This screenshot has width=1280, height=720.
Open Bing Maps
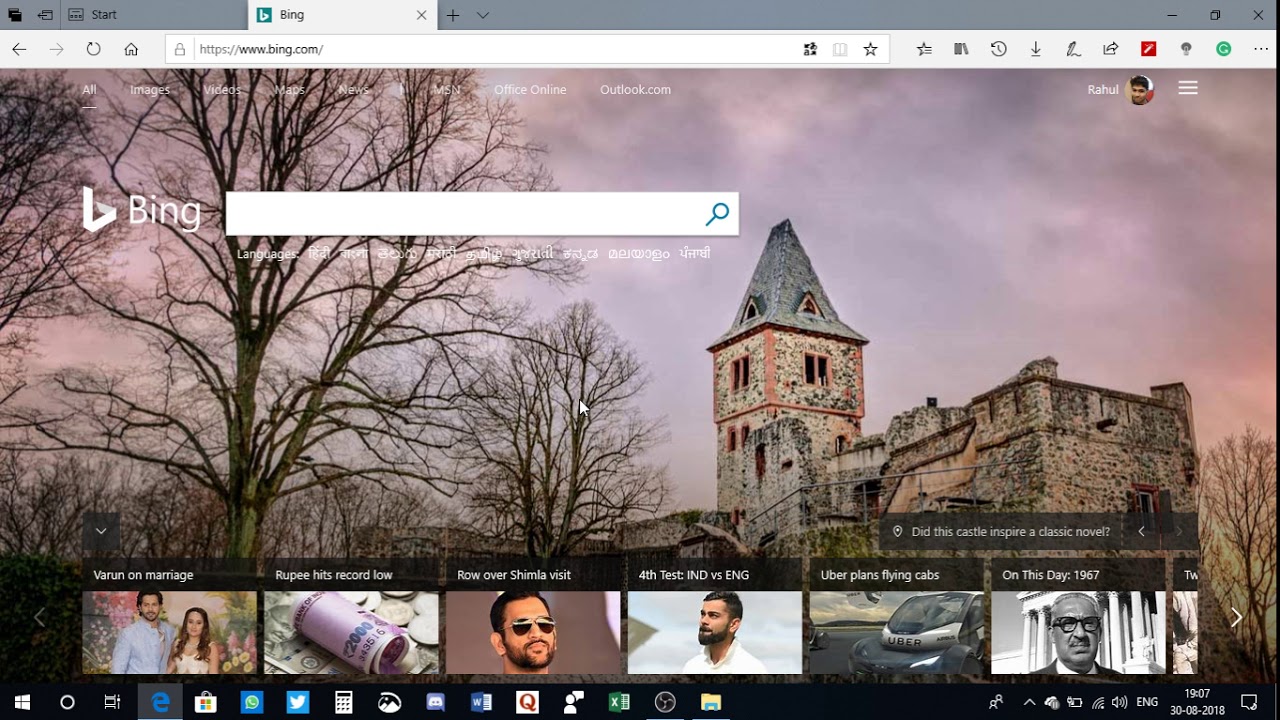click(290, 90)
